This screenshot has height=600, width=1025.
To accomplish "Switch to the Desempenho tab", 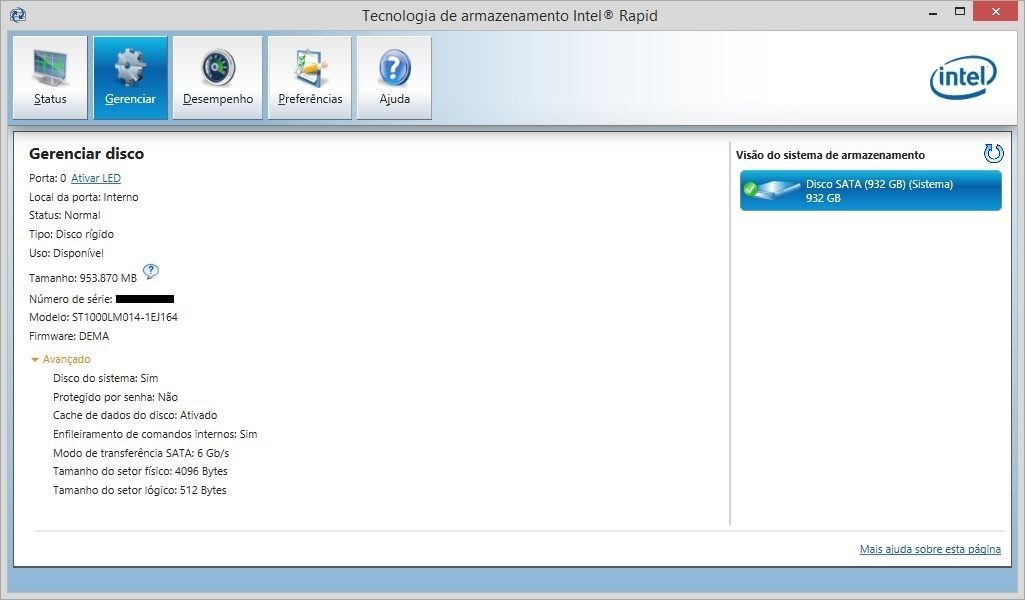I will coord(218,78).
